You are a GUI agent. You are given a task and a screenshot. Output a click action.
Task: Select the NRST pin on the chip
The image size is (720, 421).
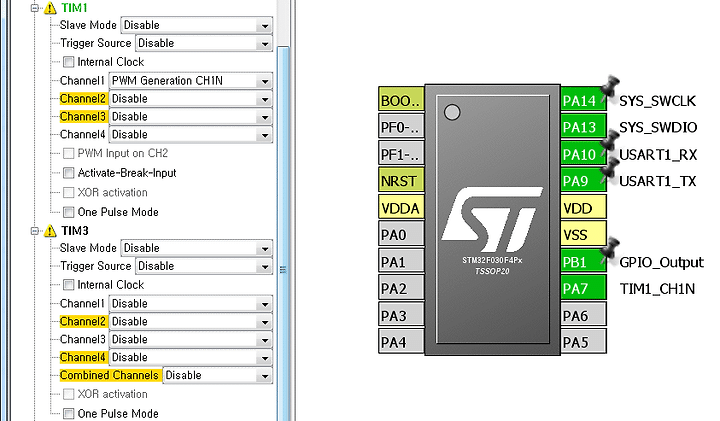tap(401, 180)
